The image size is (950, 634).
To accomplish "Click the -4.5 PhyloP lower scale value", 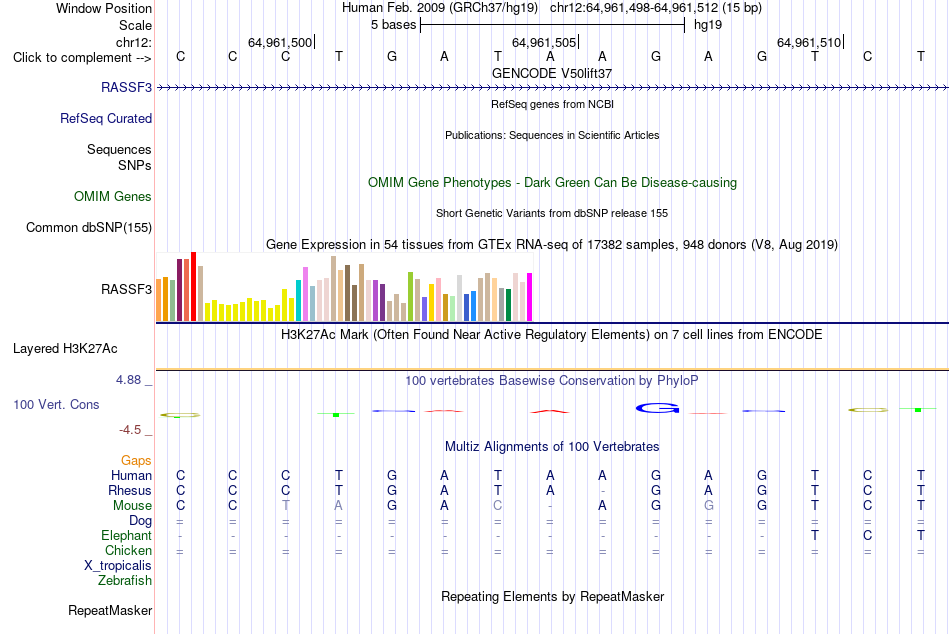I will (x=130, y=430).
